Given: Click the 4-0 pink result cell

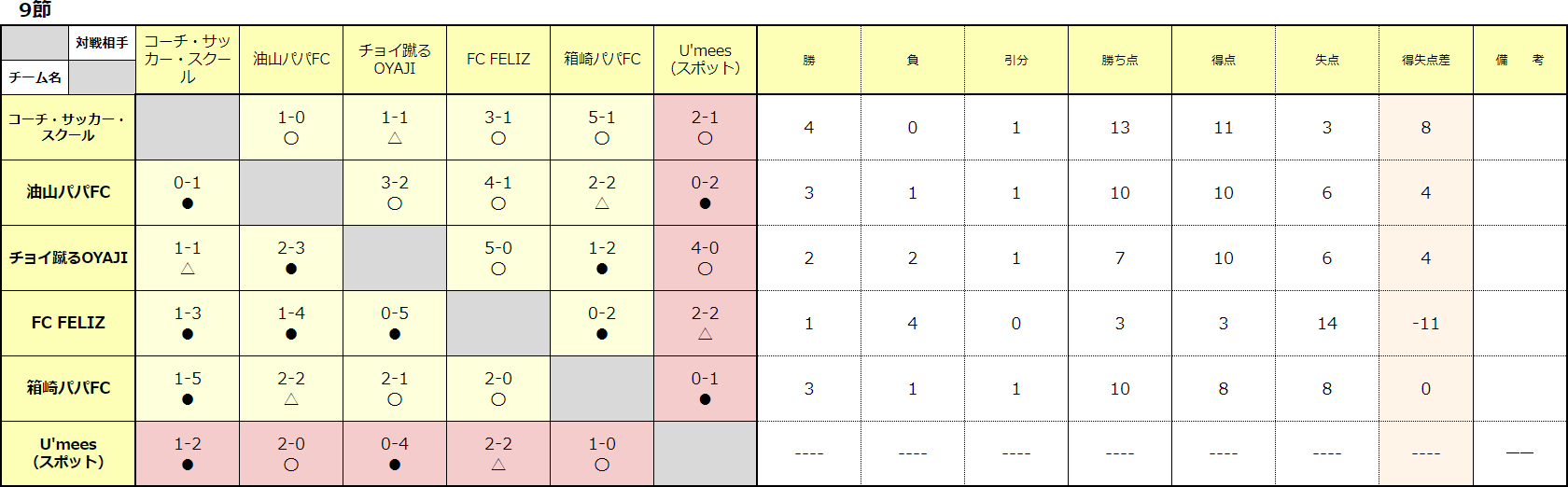Looking at the screenshot, I should point(705,257).
